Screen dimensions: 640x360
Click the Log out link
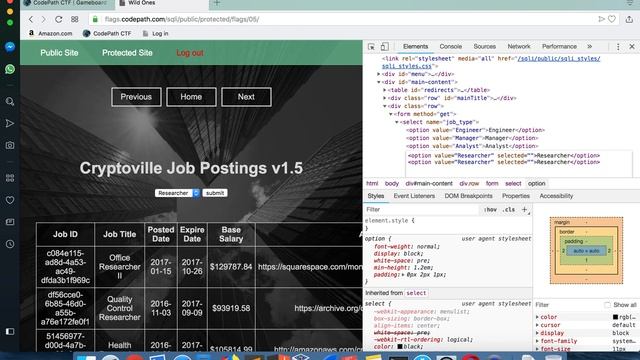click(190, 53)
